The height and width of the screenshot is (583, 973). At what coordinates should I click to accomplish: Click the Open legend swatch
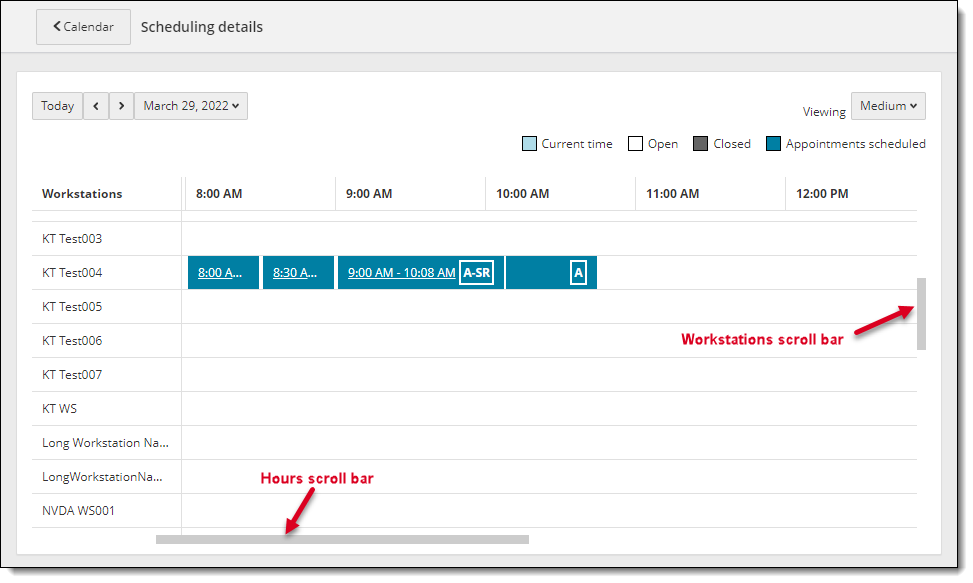click(x=635, y=144)
